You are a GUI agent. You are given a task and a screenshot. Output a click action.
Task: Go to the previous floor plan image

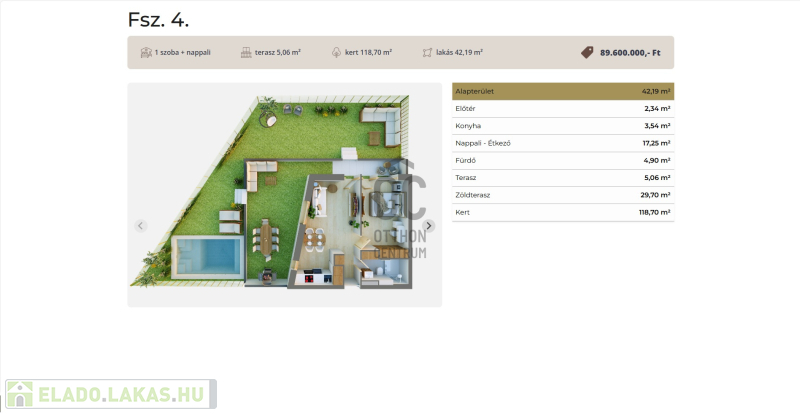tap(140, 226)
